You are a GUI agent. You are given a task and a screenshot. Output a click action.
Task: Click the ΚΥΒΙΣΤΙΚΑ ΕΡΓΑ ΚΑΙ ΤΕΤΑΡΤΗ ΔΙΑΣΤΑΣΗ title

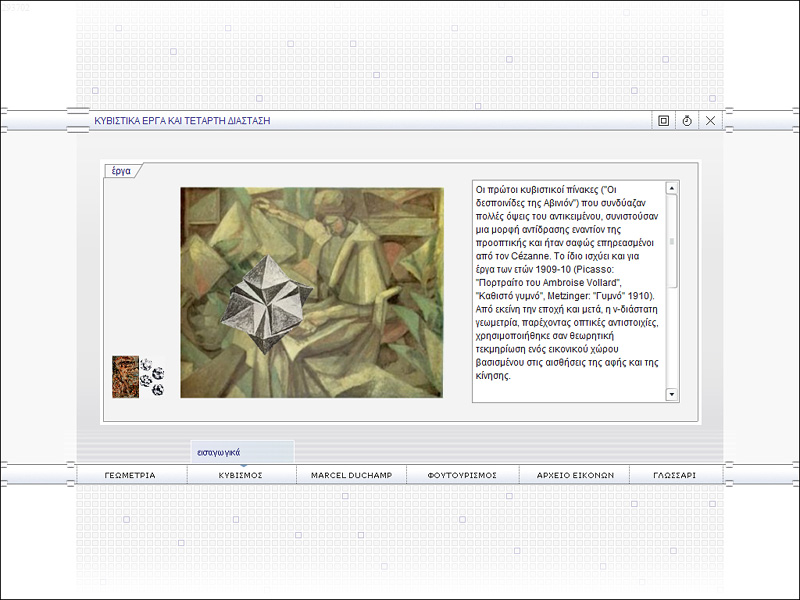click(182, 121)
